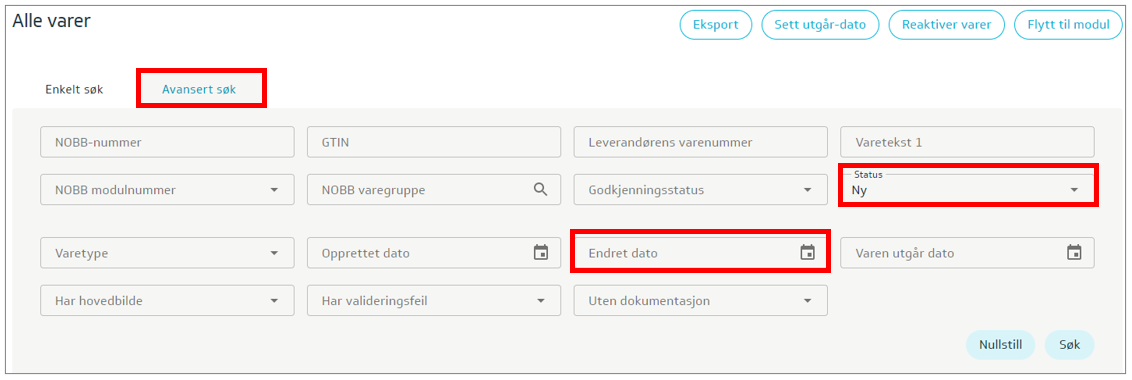Click the Sett utgår-dato button
Screen dimensions: 1132x380
820,25
